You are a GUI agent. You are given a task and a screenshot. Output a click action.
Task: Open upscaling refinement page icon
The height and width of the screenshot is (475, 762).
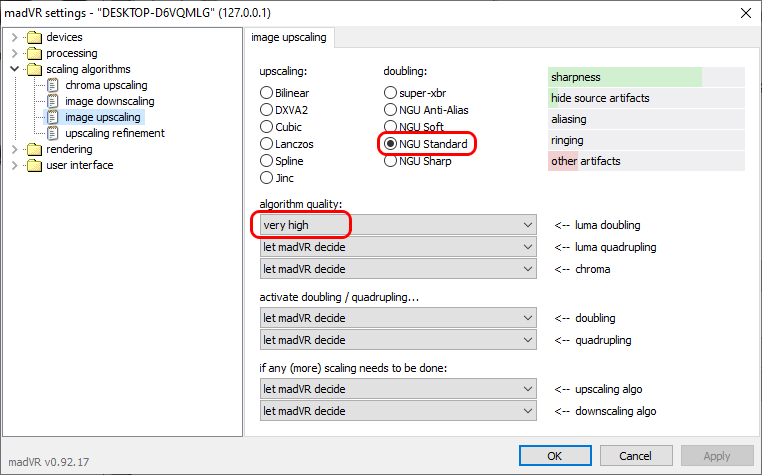(x=54, y=133)
